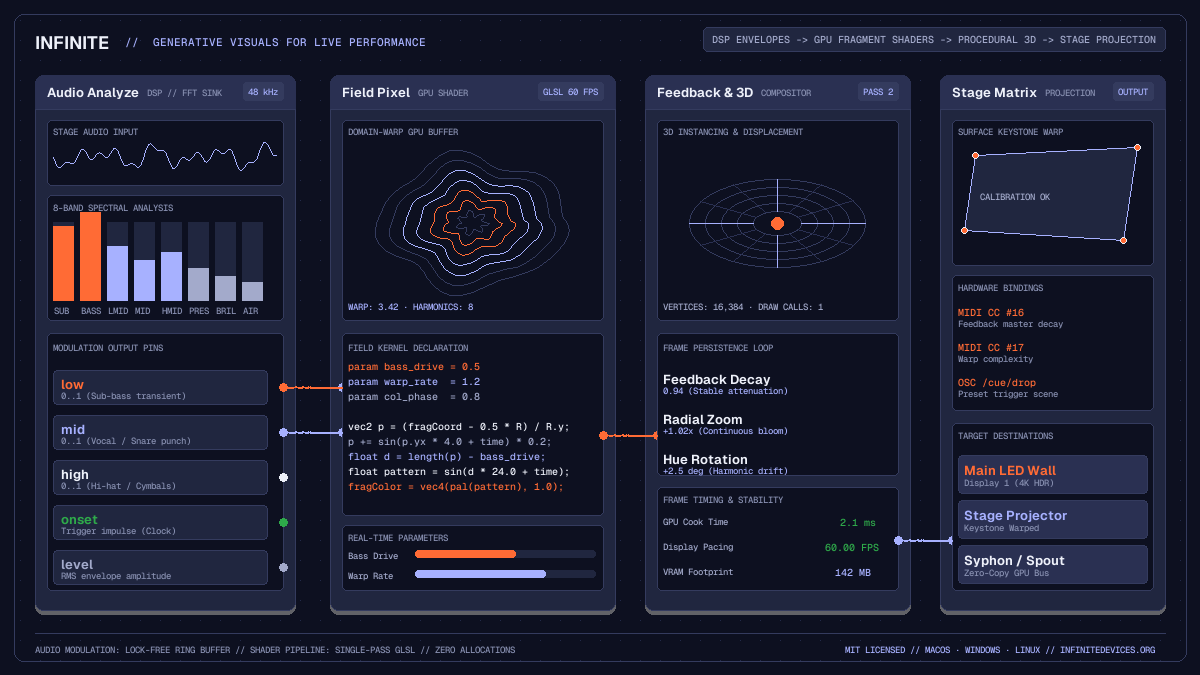
Task: Click the INFINITE logo title
Action: coord(72,42)
